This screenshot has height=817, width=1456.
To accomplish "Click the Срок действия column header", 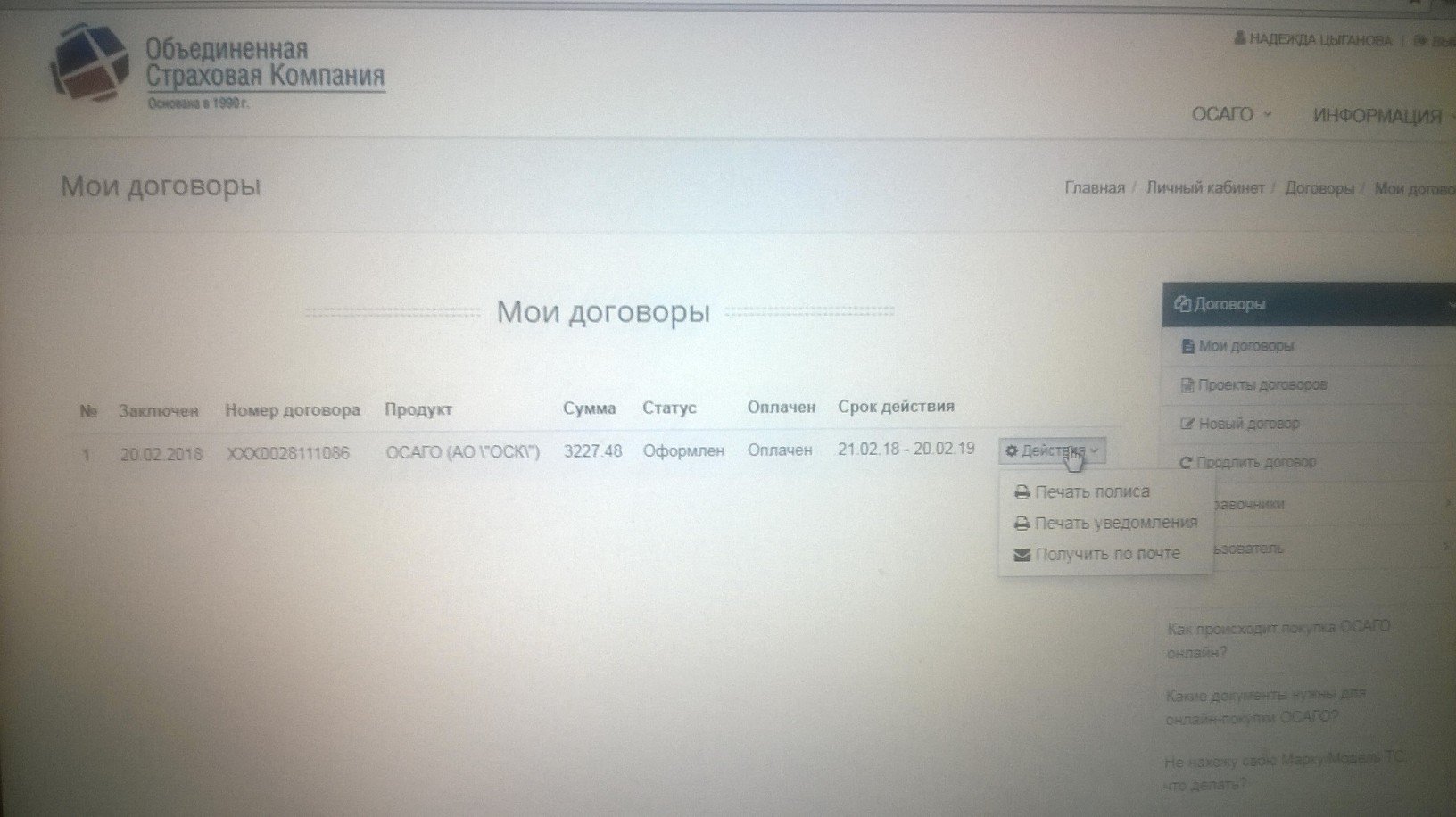I will tap(896, 407).
